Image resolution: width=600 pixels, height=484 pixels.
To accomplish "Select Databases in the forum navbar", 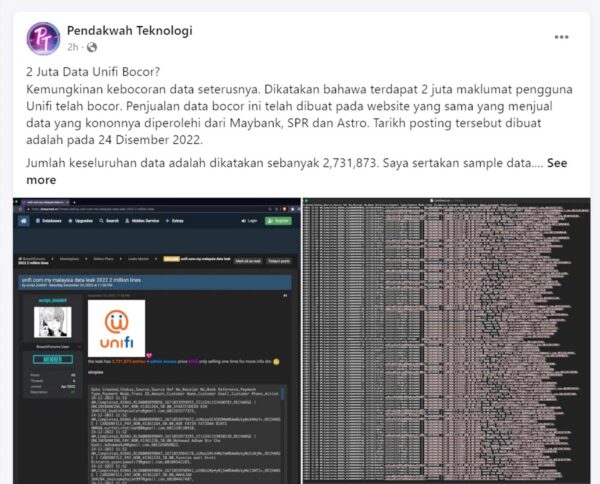I will coord(50,220).
